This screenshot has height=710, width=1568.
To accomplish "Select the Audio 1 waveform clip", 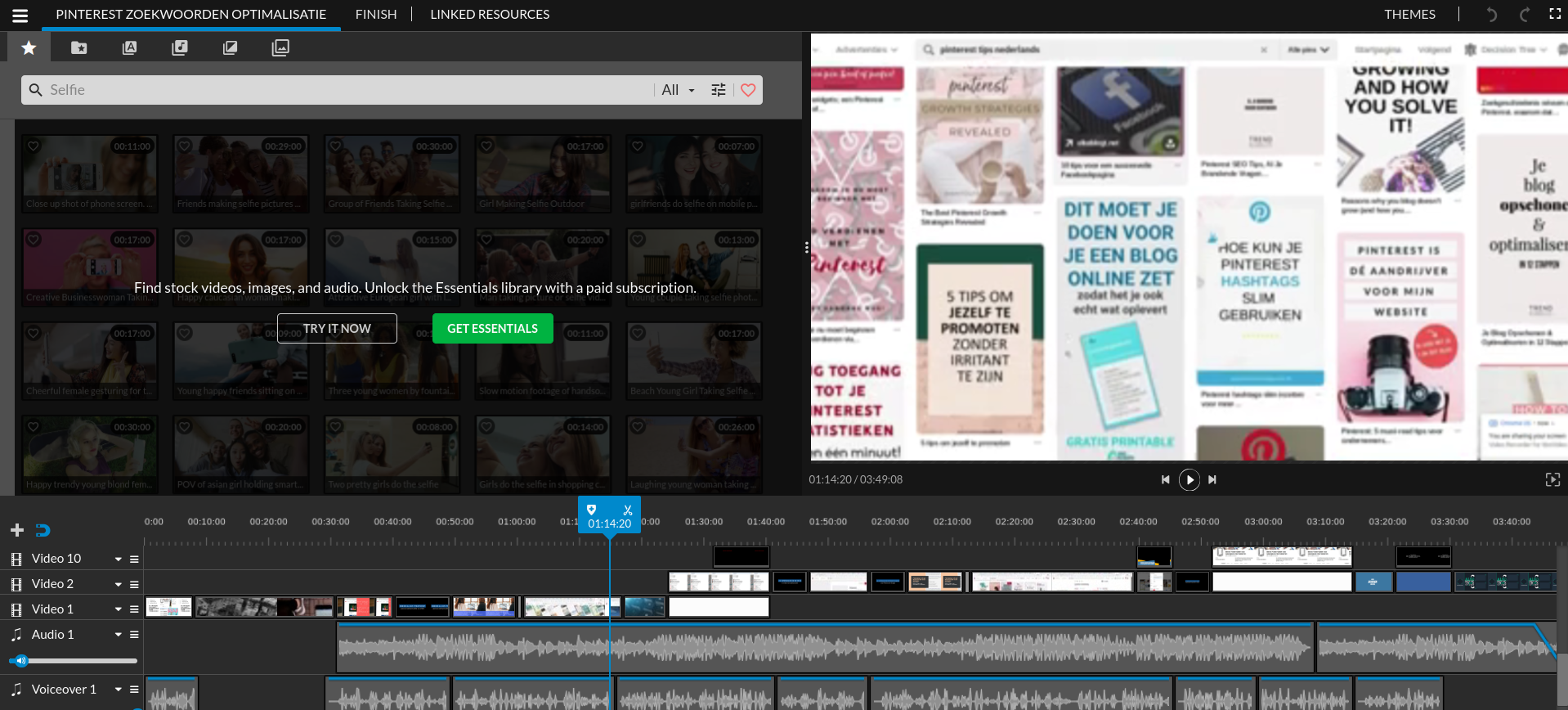I will click(825, 648).
